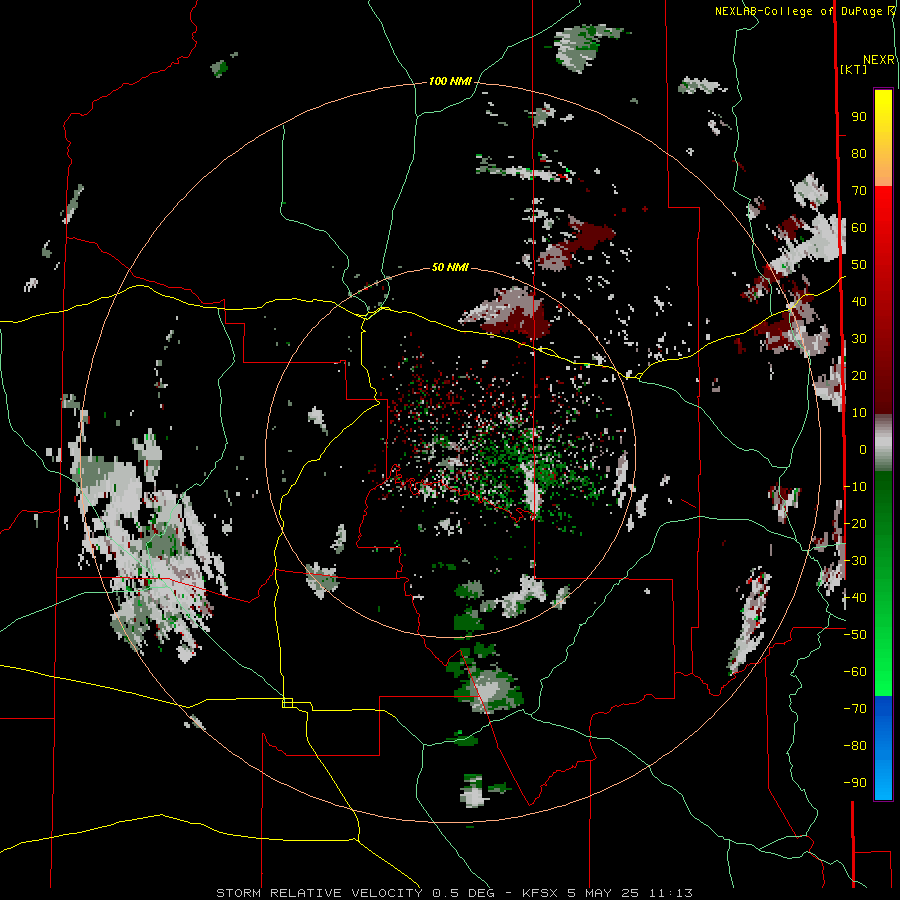
Task: Click the -30 value on velocity scale
Action: coord(855,561)
